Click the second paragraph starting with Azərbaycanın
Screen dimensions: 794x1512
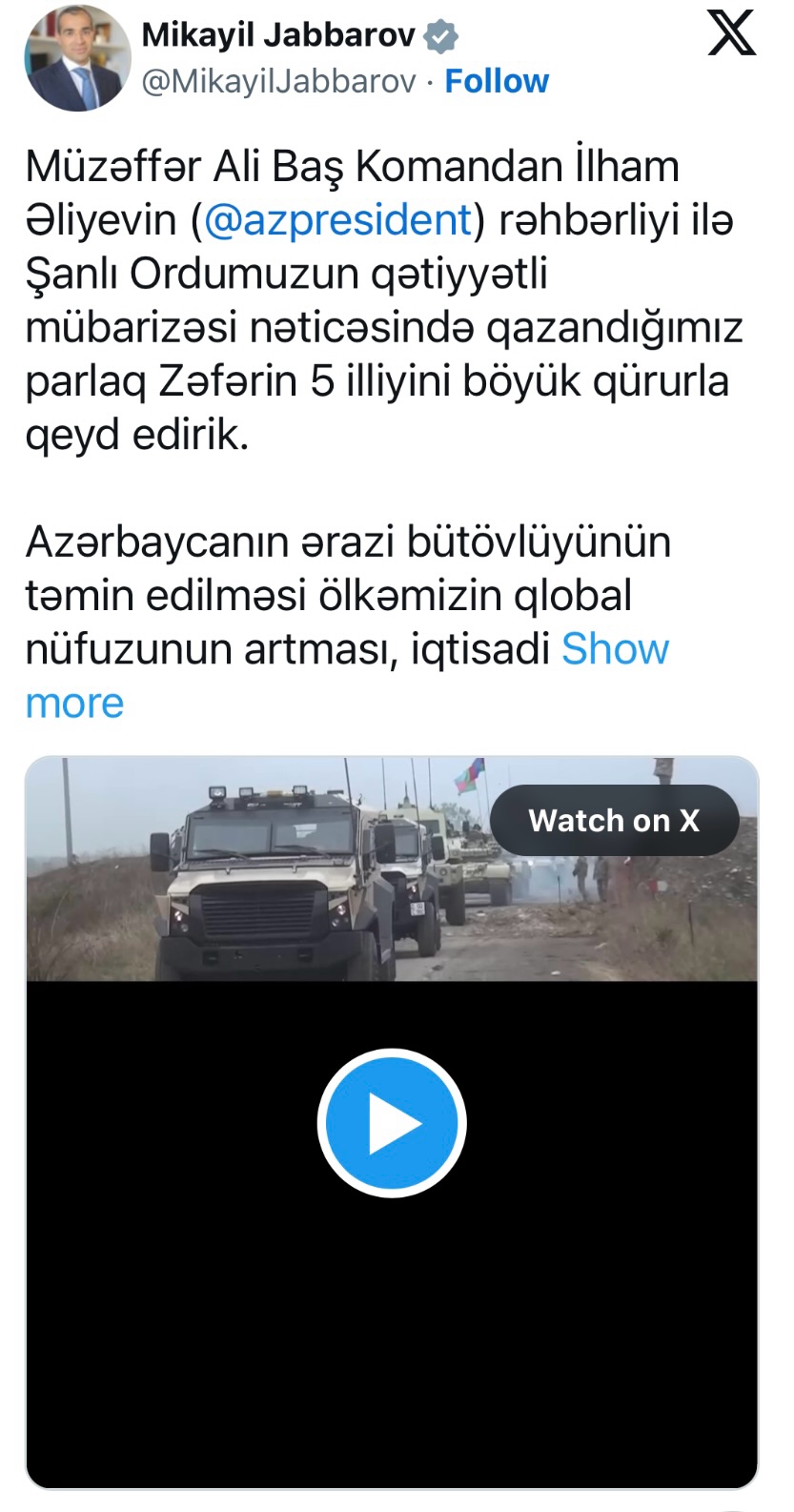348,595
